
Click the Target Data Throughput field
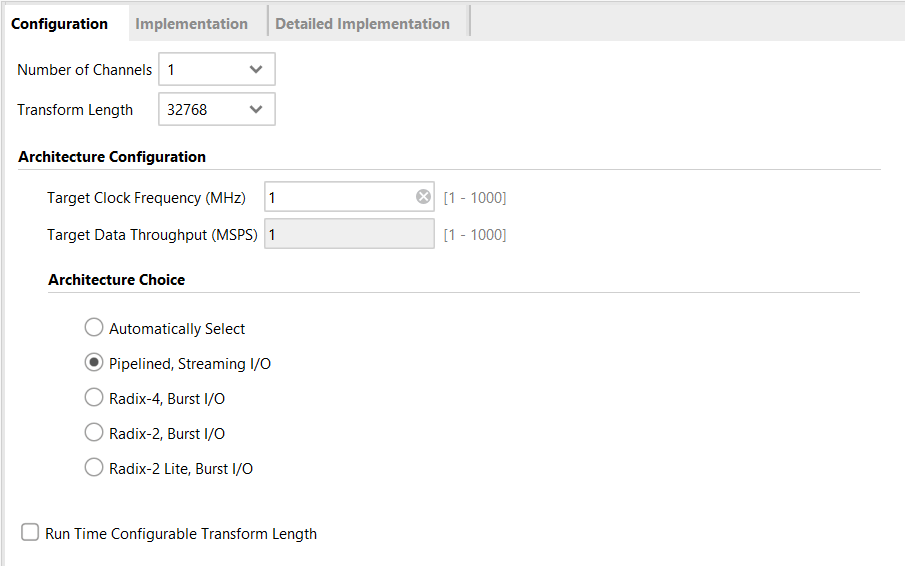pyautogui.click(x=348, y=235)
